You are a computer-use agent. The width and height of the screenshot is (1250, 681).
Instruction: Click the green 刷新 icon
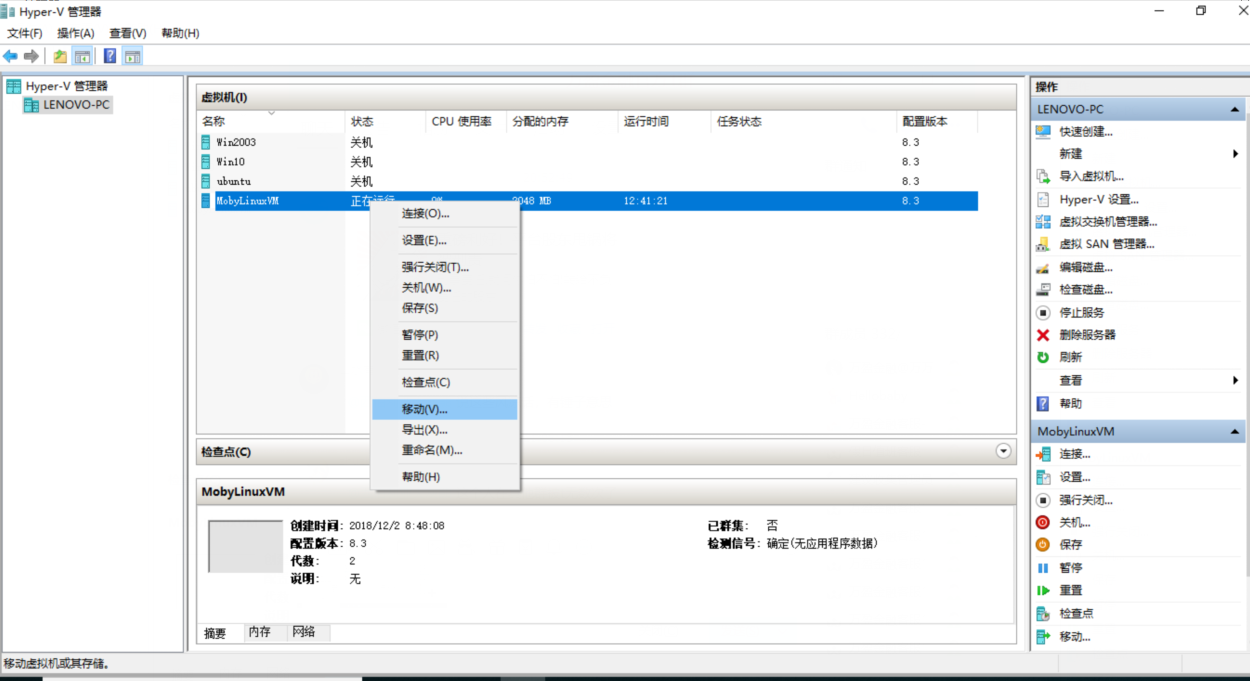pos(1043,357)
